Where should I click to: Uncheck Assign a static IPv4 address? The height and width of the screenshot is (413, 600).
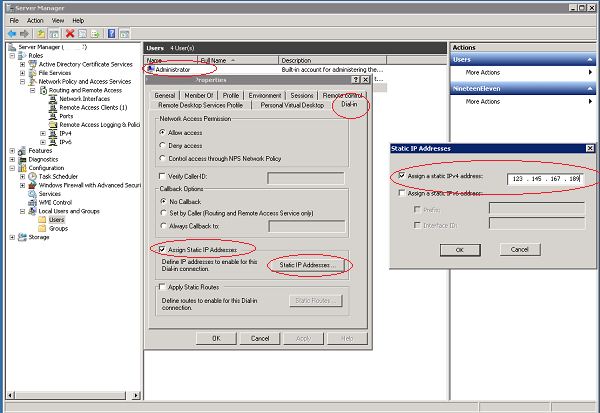[x=402, y=176]
